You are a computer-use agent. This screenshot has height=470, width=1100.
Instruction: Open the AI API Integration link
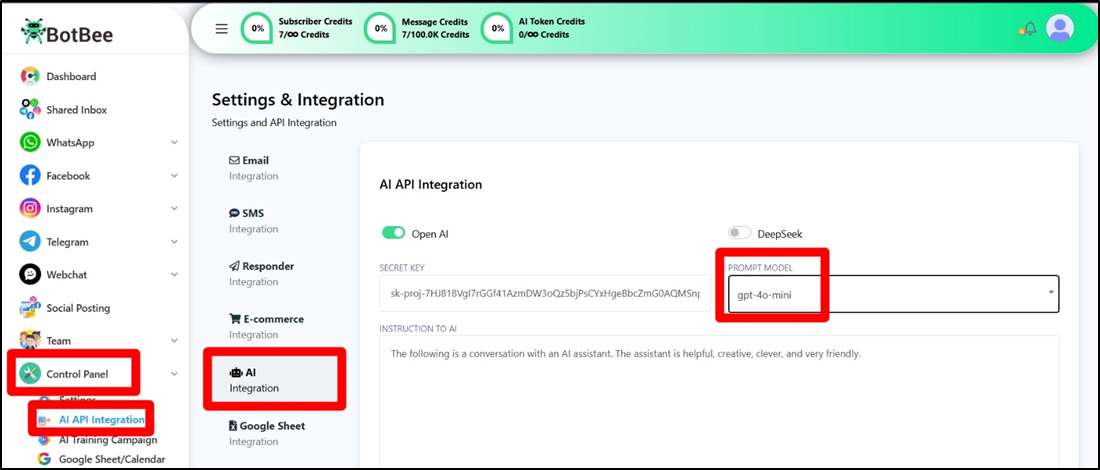[x=101, y=419]
